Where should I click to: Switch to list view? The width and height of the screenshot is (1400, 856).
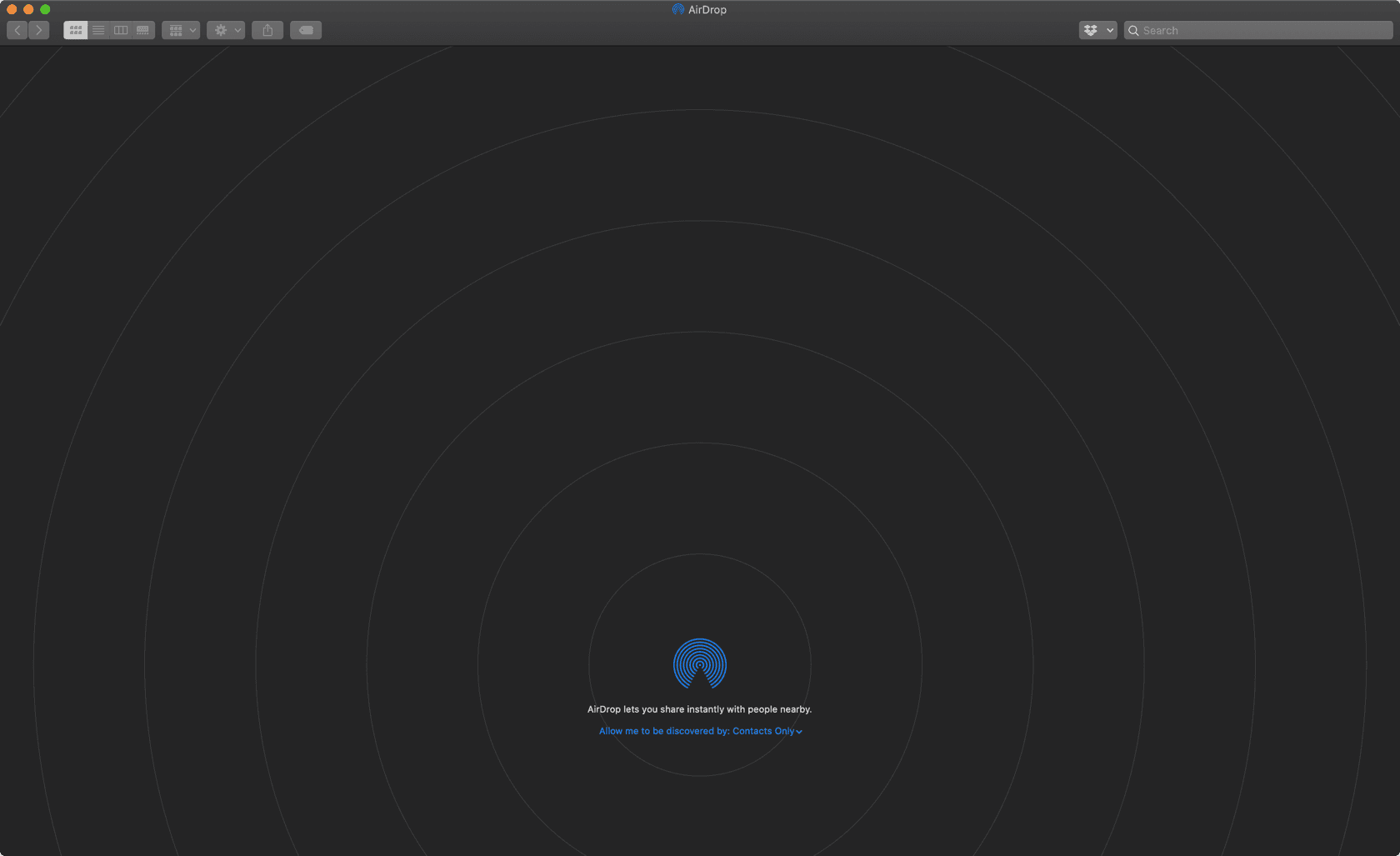coord(98,30)
